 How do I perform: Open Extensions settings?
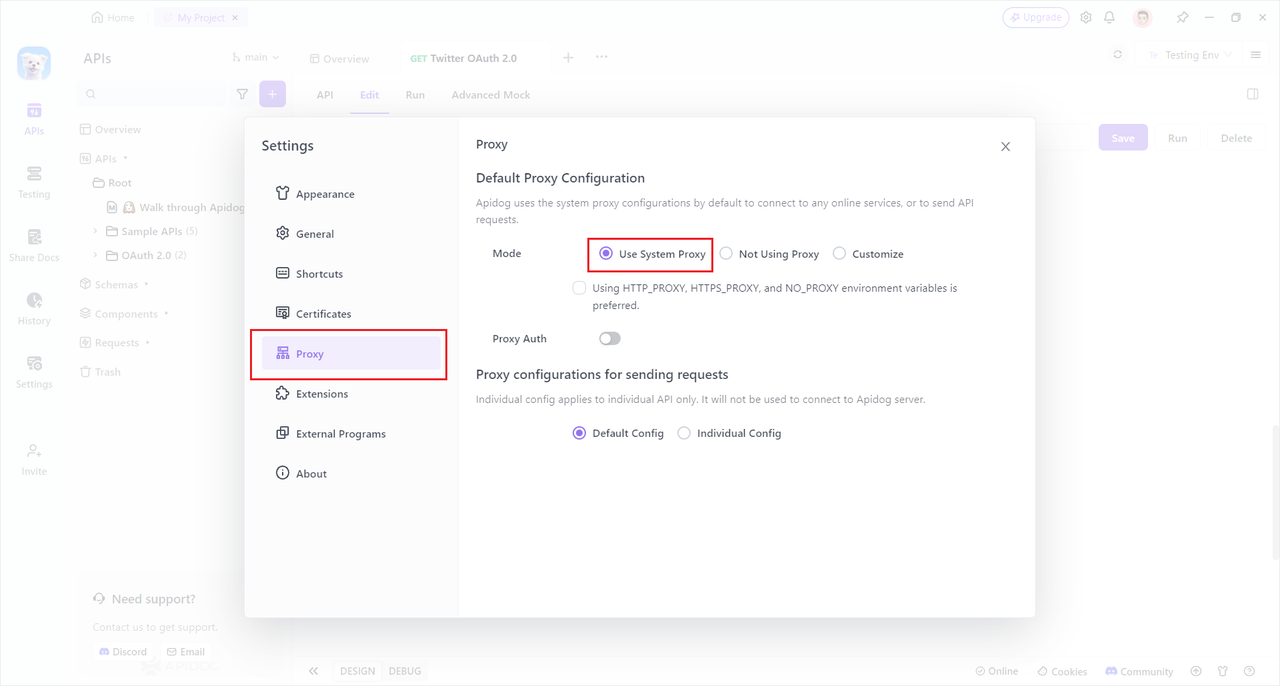coord(351,394)
